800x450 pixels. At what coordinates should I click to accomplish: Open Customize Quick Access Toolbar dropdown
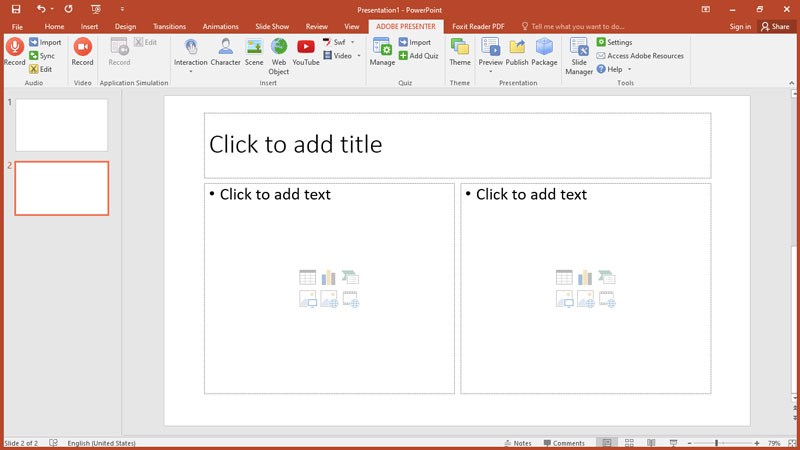122,9
